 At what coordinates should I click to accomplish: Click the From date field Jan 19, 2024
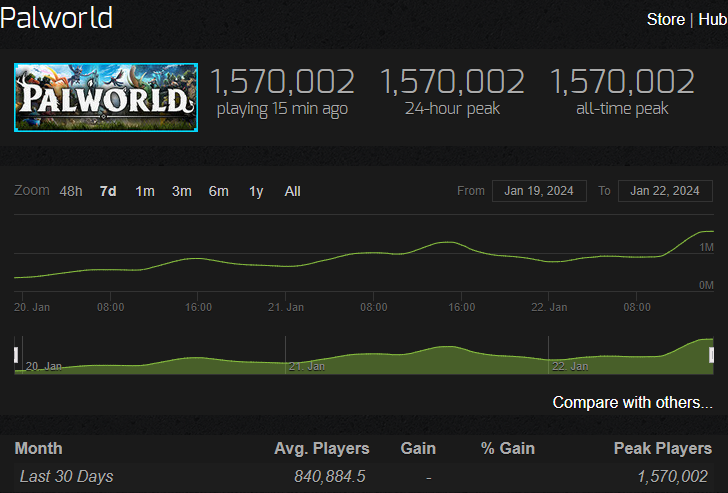coord(539,191)
